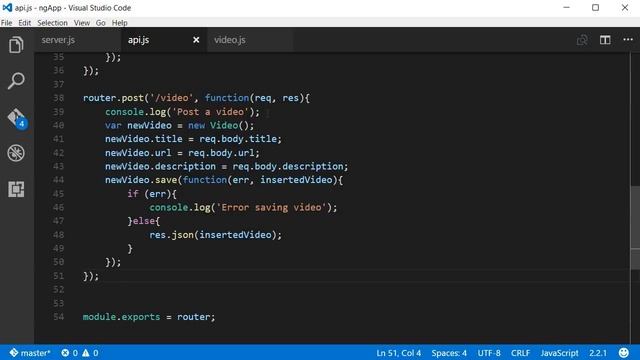Split the editor view
640x360 pixels.
(605, 40)
